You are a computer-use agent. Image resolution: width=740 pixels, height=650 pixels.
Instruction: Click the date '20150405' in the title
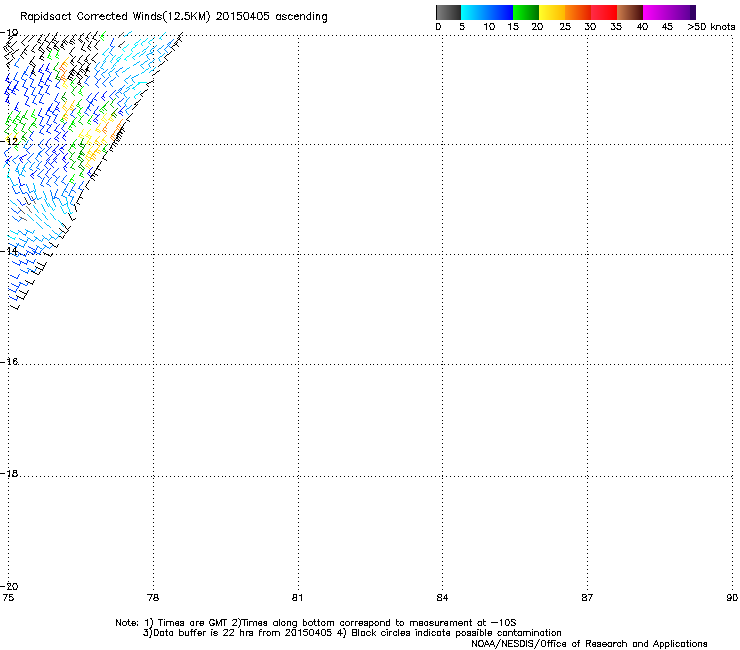pyautogui.click(x=242, y=17)
